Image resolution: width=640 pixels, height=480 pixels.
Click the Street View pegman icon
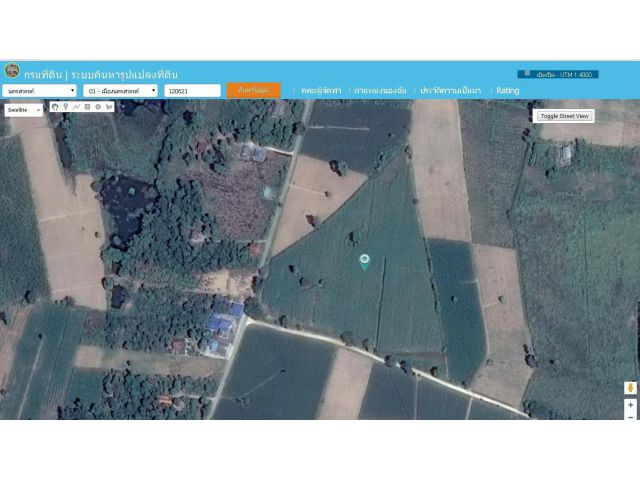coord(630,388)
